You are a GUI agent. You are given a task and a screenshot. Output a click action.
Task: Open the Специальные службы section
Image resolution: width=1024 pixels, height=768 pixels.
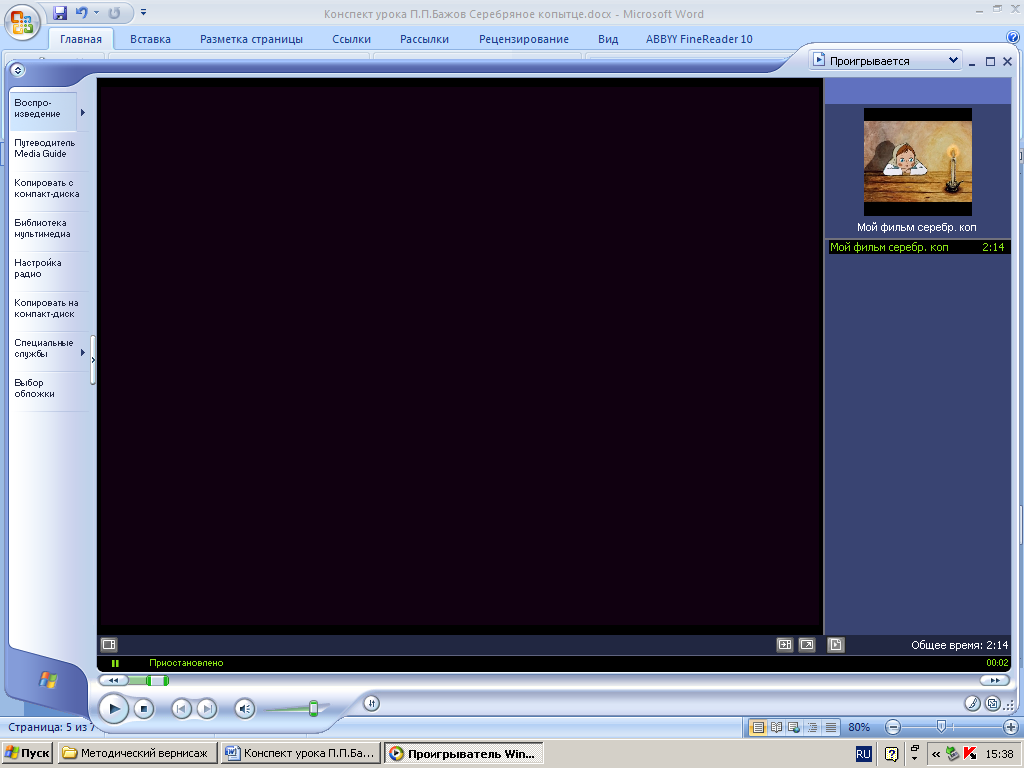click(43, 348)
